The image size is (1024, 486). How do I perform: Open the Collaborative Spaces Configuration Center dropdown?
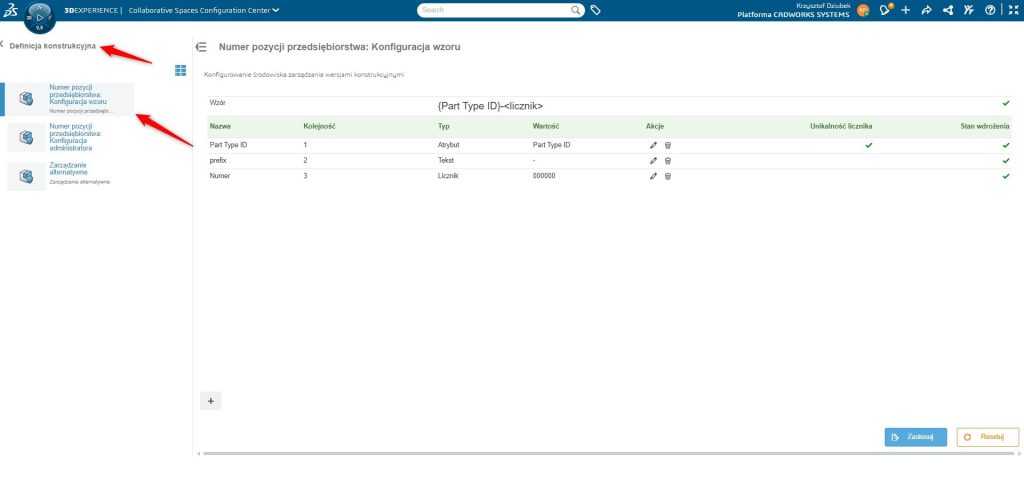204,10
